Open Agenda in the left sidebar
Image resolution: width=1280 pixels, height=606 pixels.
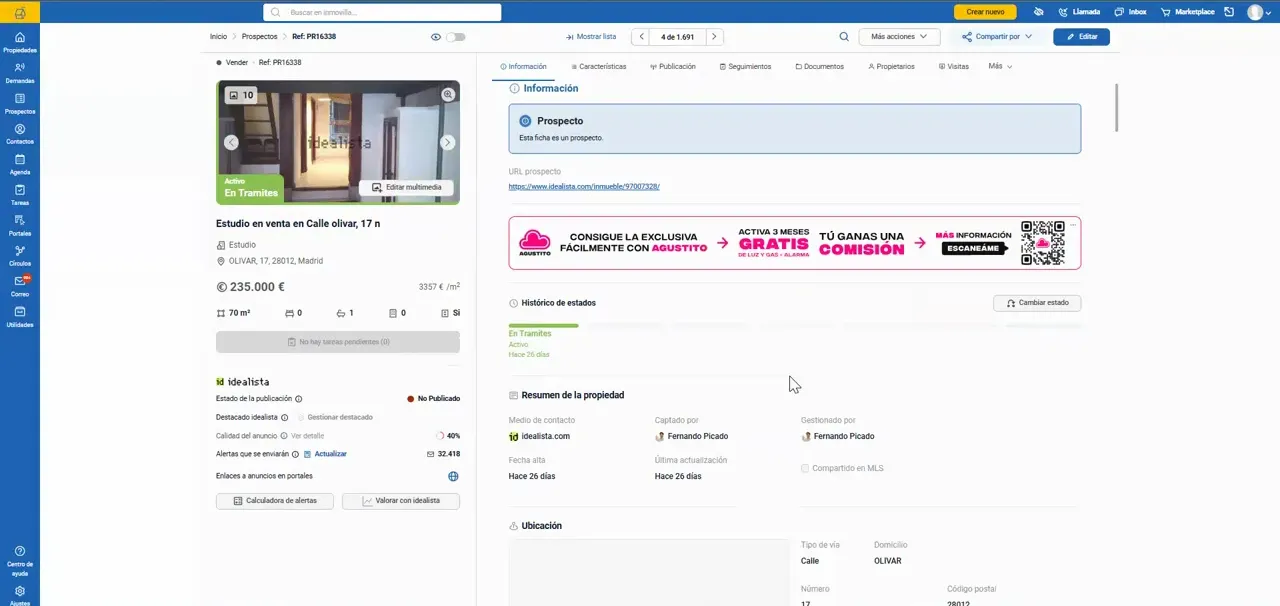(x=20, y=165)
